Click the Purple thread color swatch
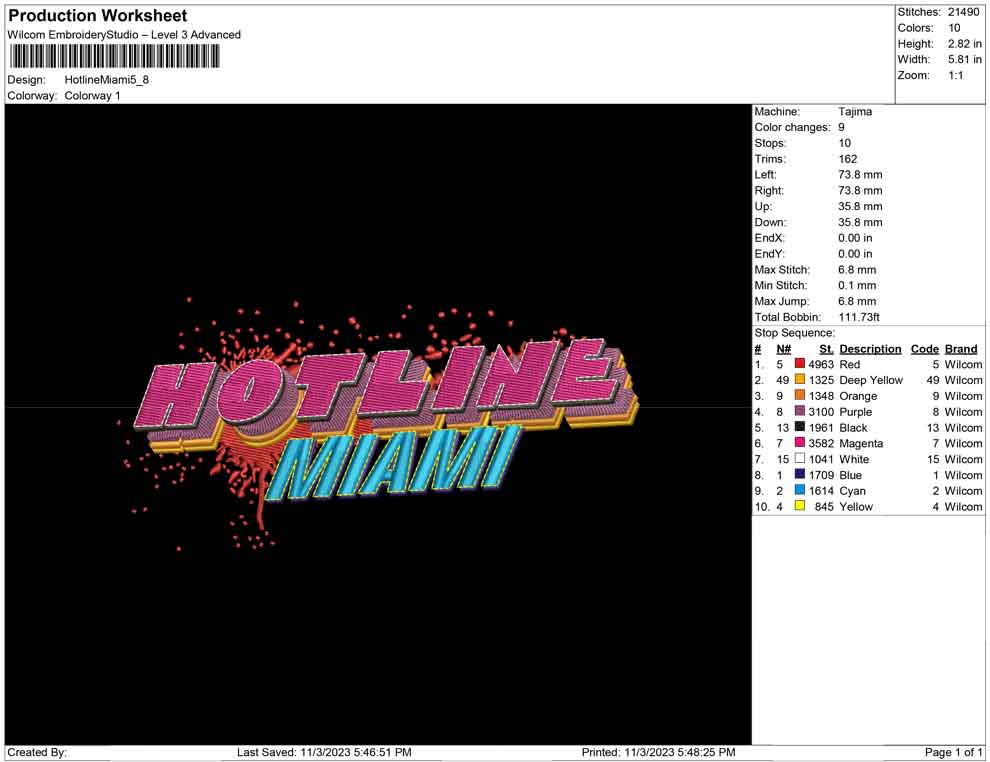 point(800,412)
